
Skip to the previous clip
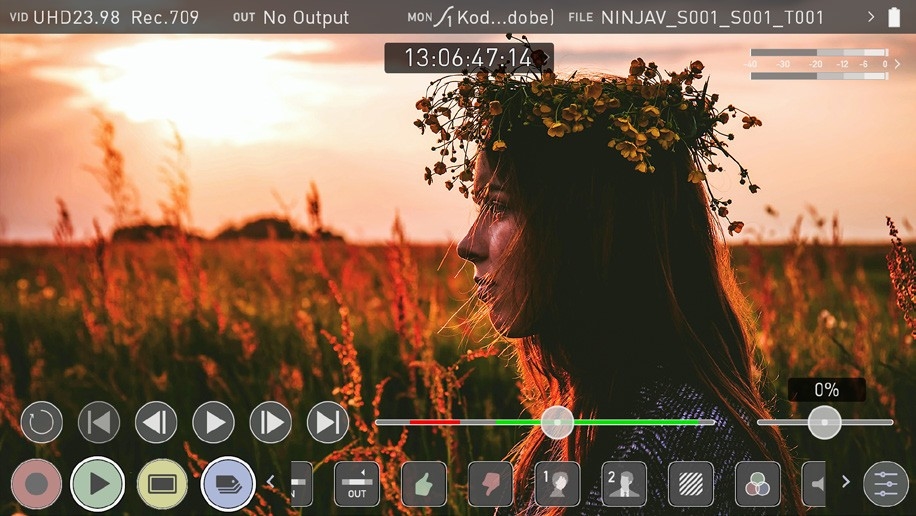tap(99, 422)
